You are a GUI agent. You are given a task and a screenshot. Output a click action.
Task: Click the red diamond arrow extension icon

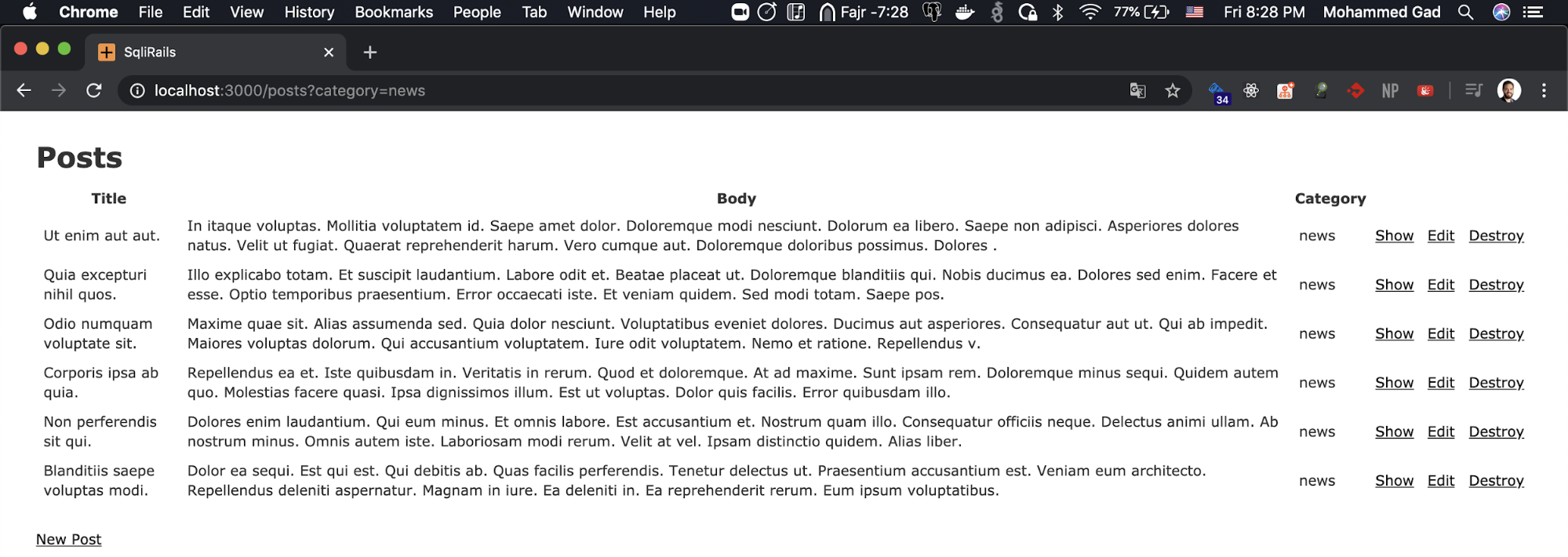click(1355, 91)
